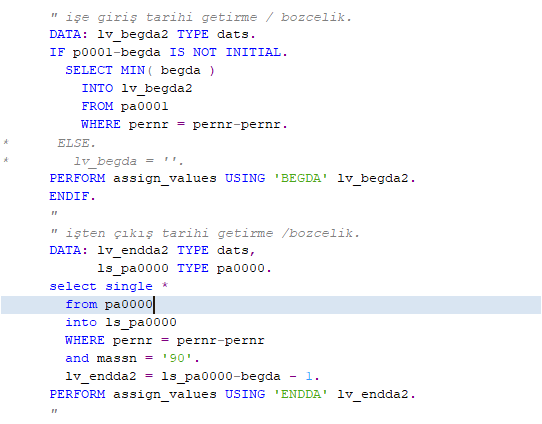Viewport: 542px width, 424px height.
Task: Click the commented line "lv_begda = ''."
Action: pyautogui.click(x=128, y=161)
